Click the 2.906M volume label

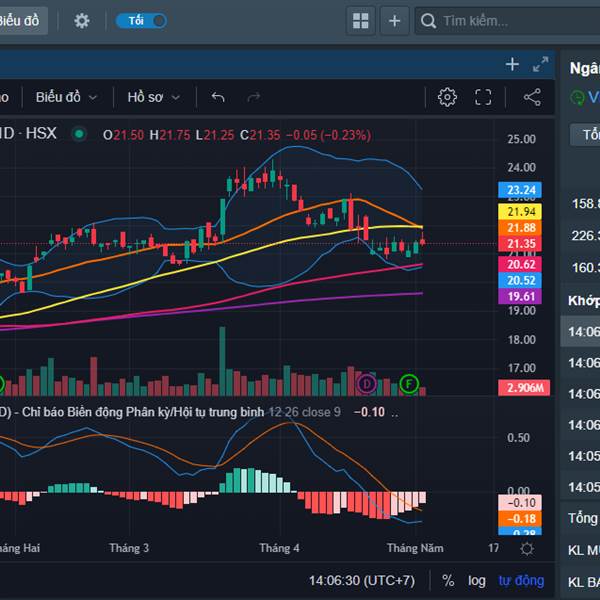point(524,388)
